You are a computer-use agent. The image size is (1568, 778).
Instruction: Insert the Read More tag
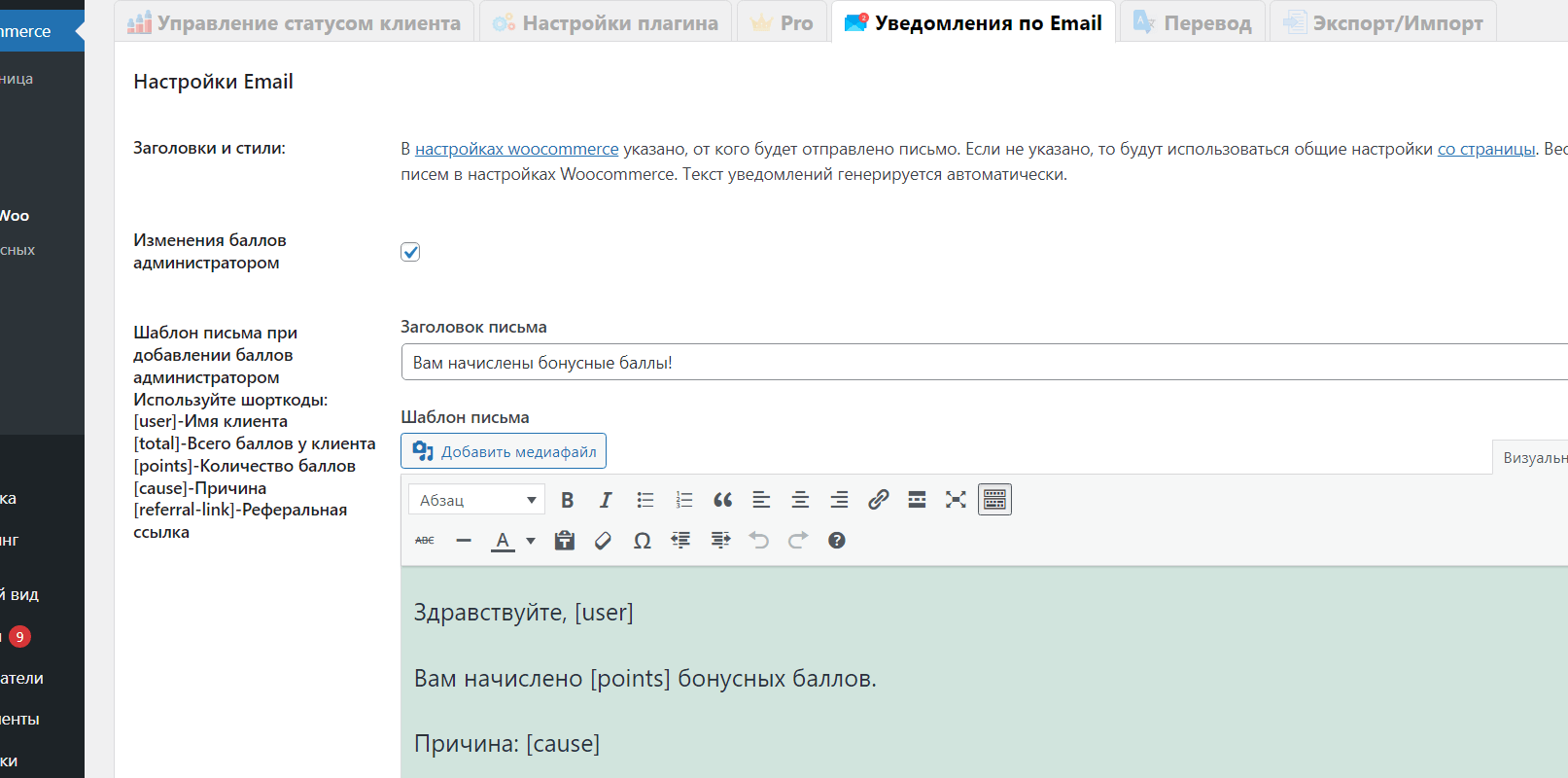(917, 500)
